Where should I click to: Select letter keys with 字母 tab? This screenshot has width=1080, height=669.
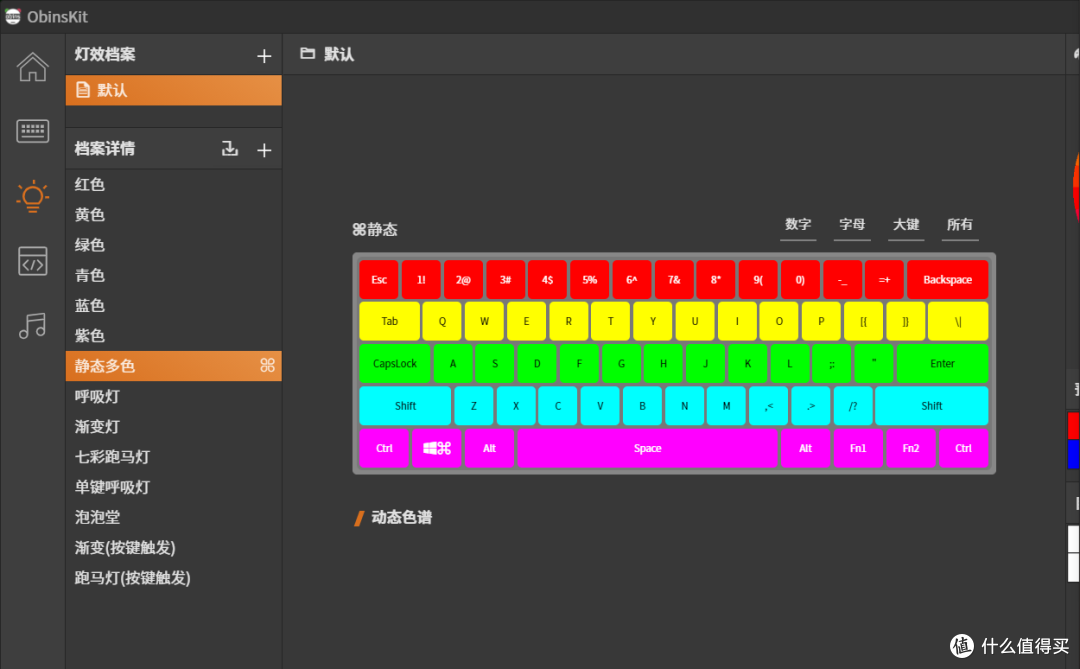852,225
